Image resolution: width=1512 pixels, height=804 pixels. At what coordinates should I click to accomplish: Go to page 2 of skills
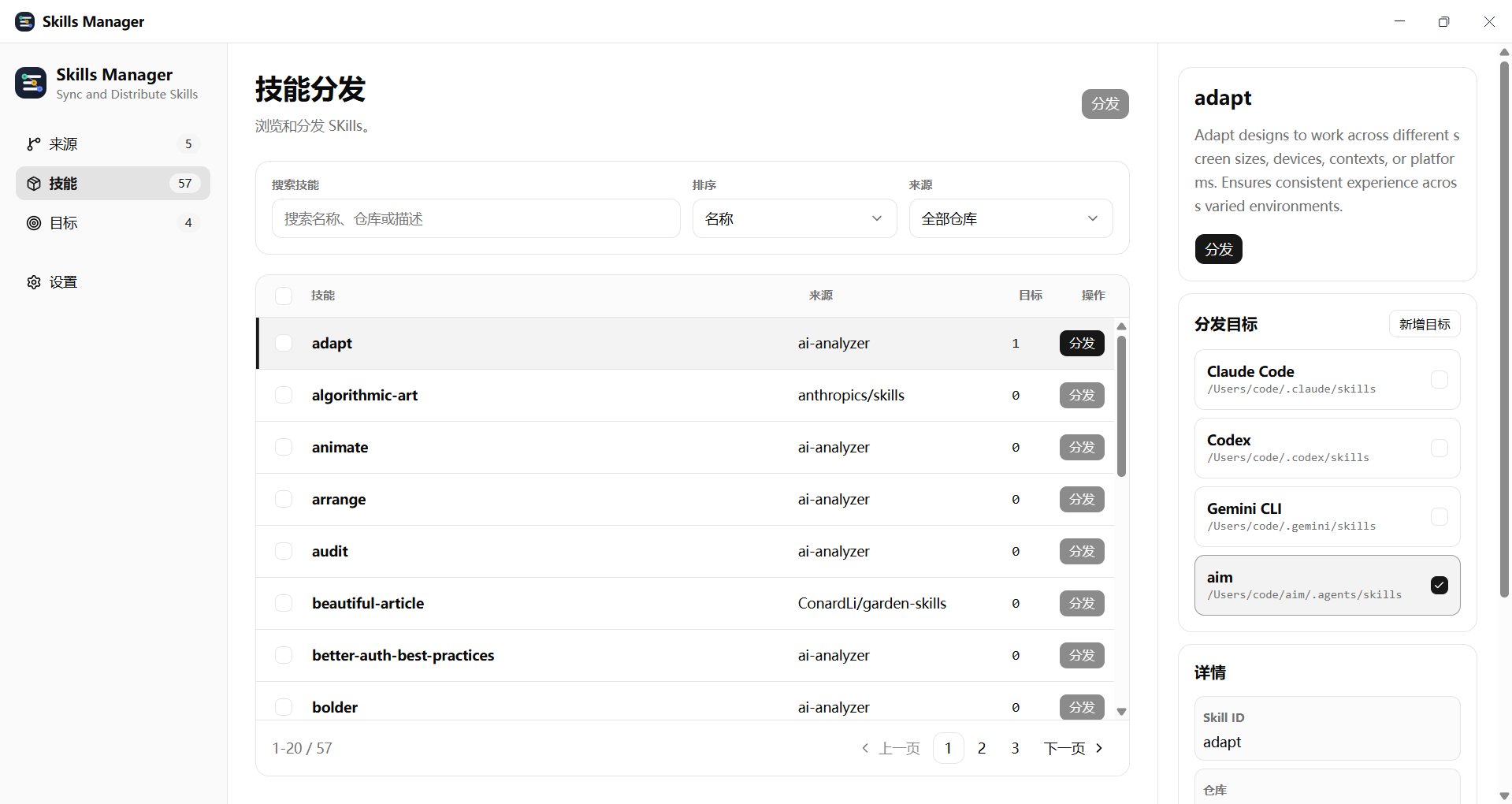[982, 748]
